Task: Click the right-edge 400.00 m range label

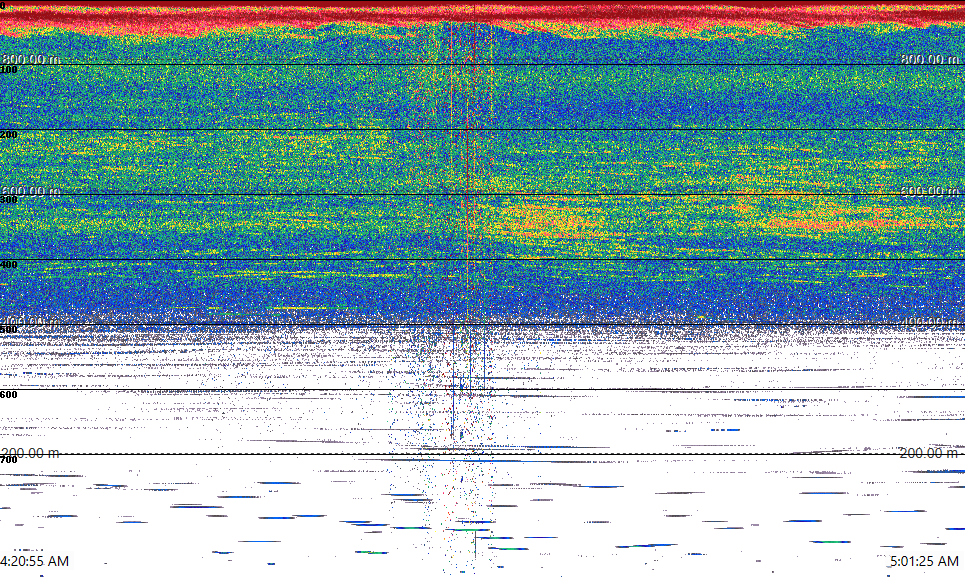Action: 929,322
